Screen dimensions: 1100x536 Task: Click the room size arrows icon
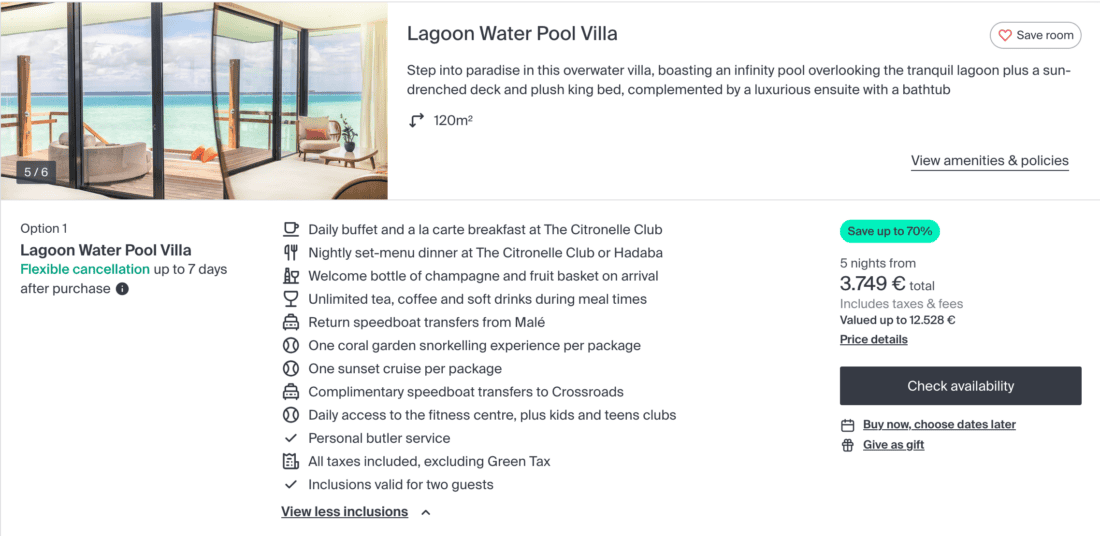[x=416, y=121]
